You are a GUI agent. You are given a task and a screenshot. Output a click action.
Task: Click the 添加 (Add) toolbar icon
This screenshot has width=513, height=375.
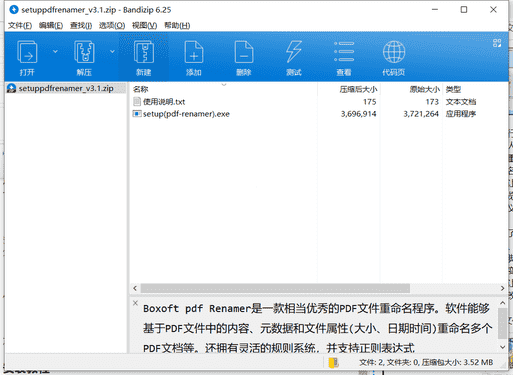(x=194, y=52)
